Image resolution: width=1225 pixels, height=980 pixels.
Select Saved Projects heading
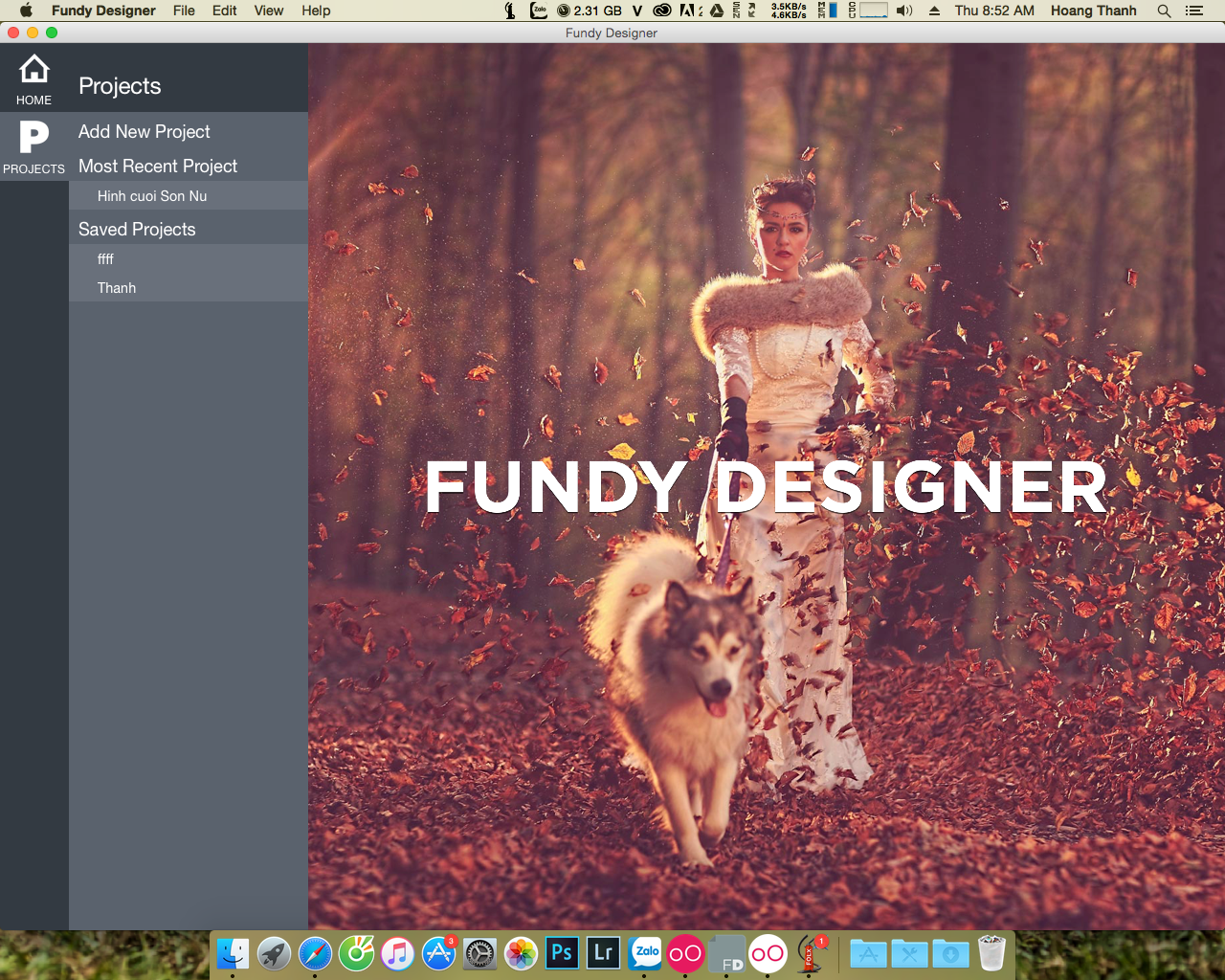point(137,230)
